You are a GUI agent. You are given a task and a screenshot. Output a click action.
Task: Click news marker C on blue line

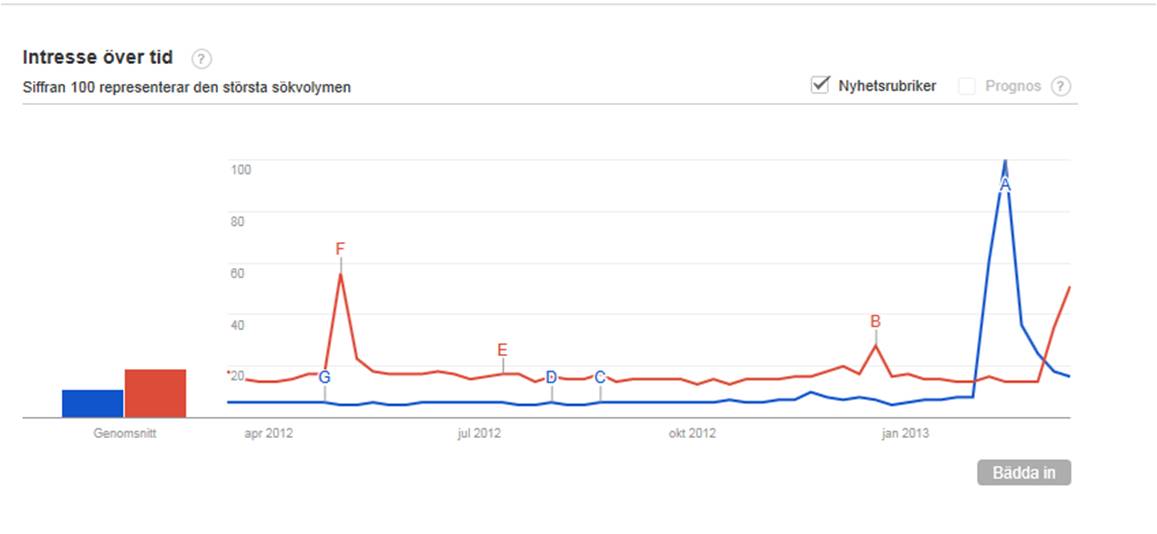point(600,377)
